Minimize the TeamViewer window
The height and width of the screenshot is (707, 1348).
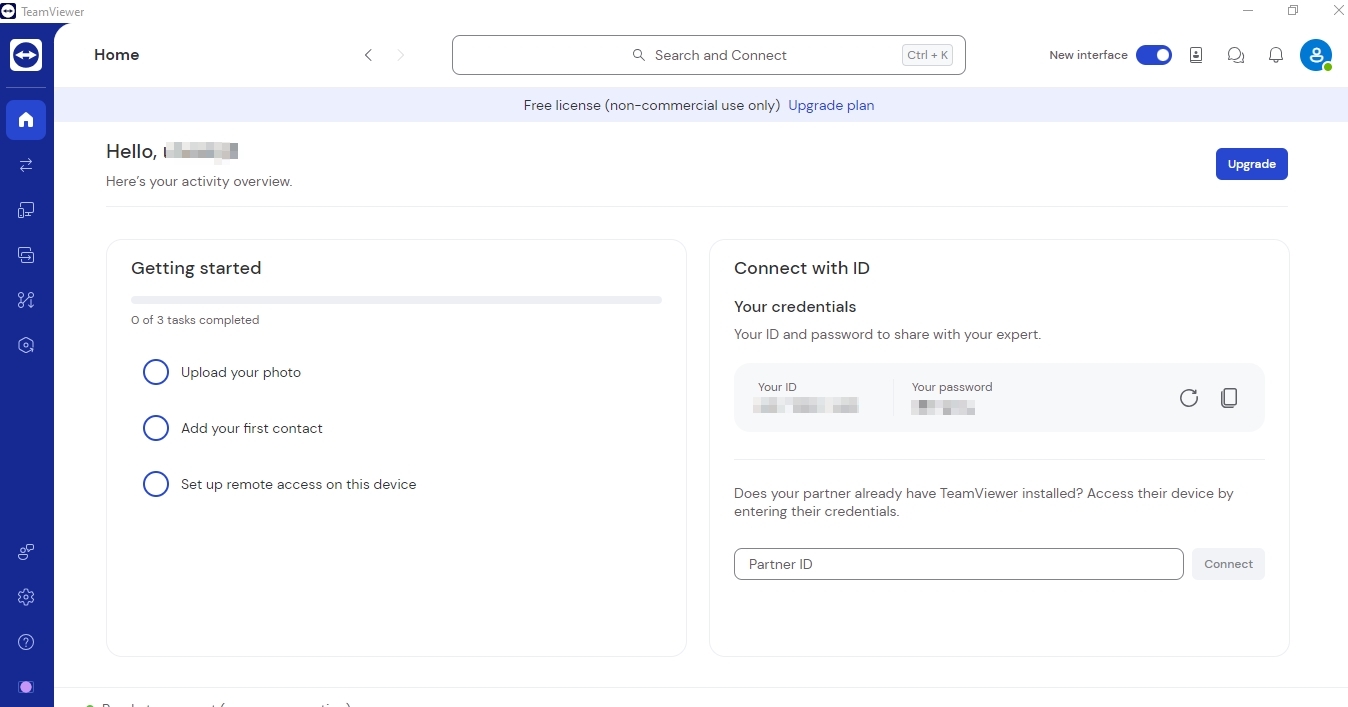point(1248,10)
